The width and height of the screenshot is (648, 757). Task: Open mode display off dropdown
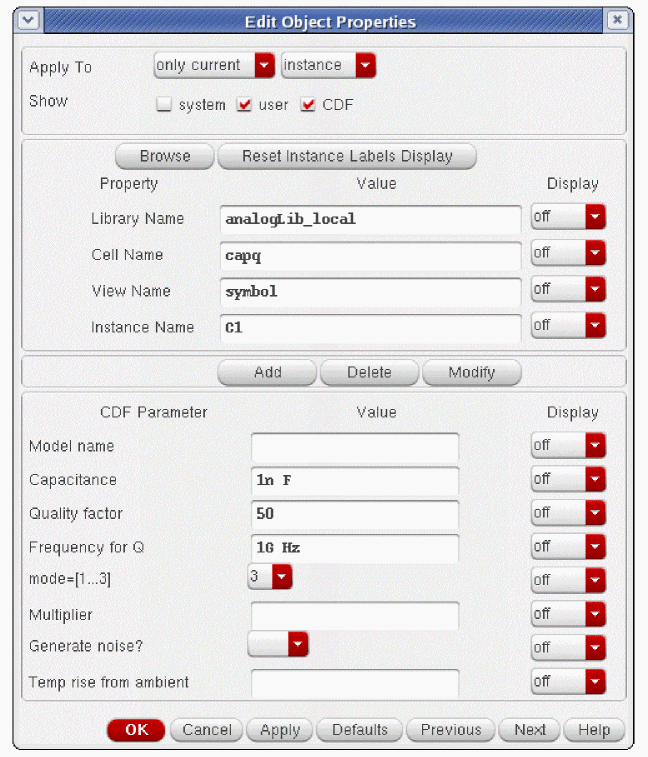[x=568, y=580]
